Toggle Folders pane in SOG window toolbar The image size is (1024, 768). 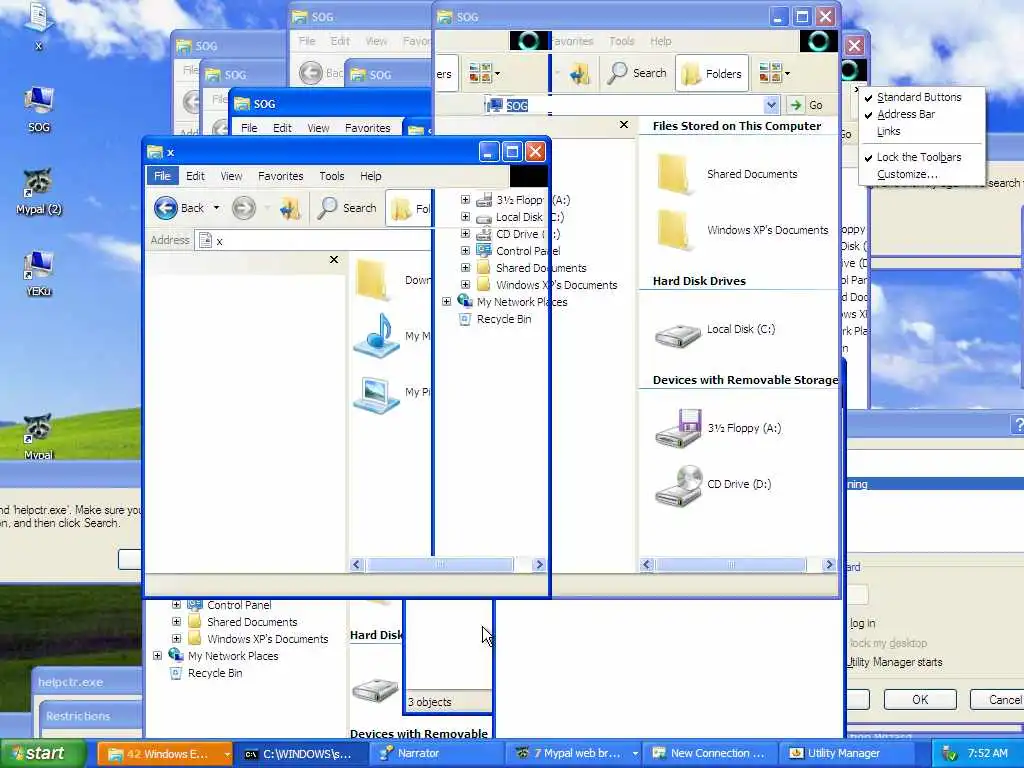(x=711, y=74)
